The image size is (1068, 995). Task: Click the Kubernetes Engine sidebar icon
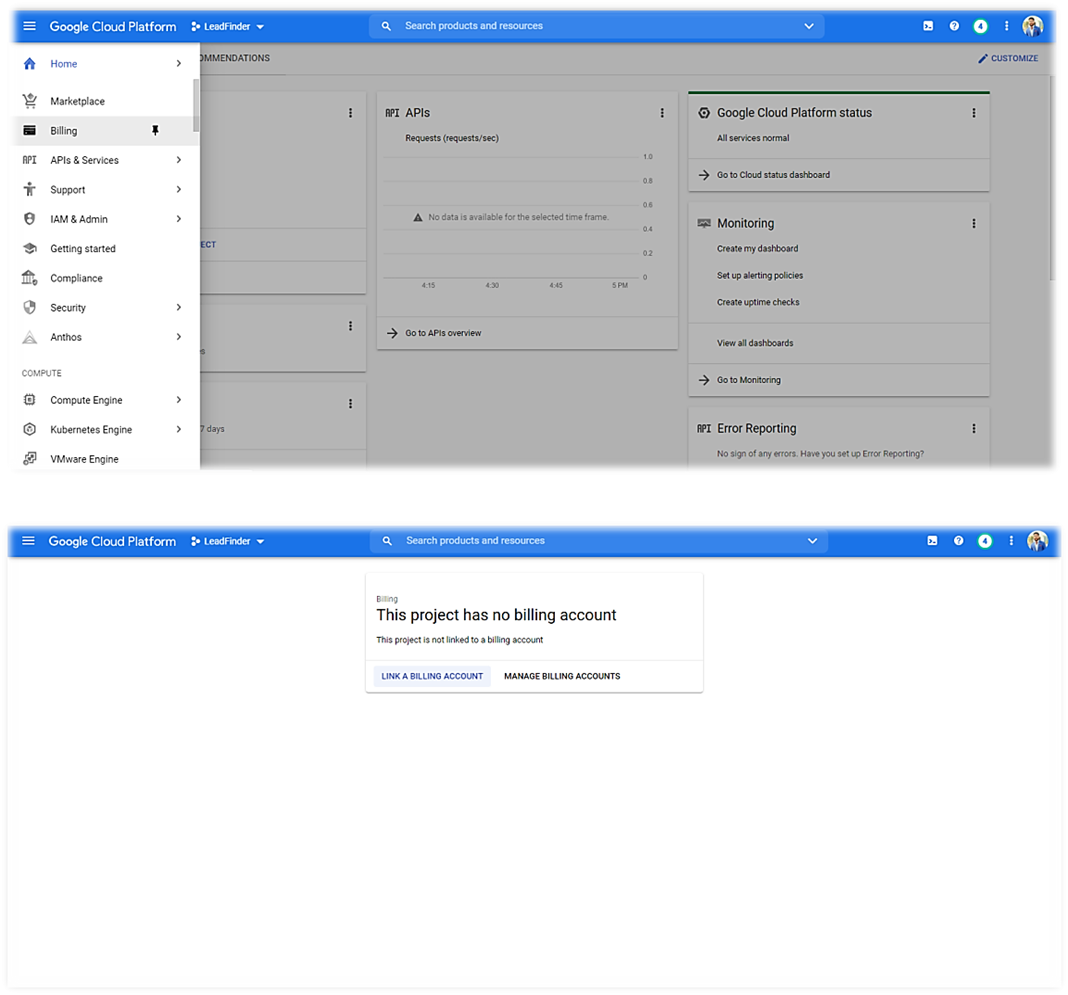pyautogui.click(x=30, y=430)
